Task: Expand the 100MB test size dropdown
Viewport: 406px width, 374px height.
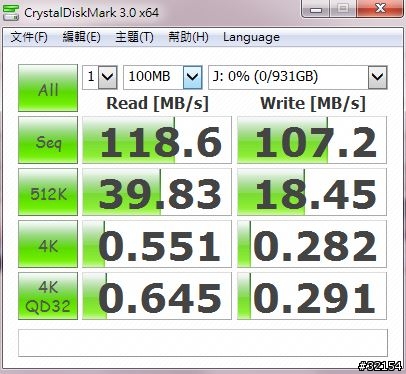Action: pyautogui.click(x=193, y=77)
